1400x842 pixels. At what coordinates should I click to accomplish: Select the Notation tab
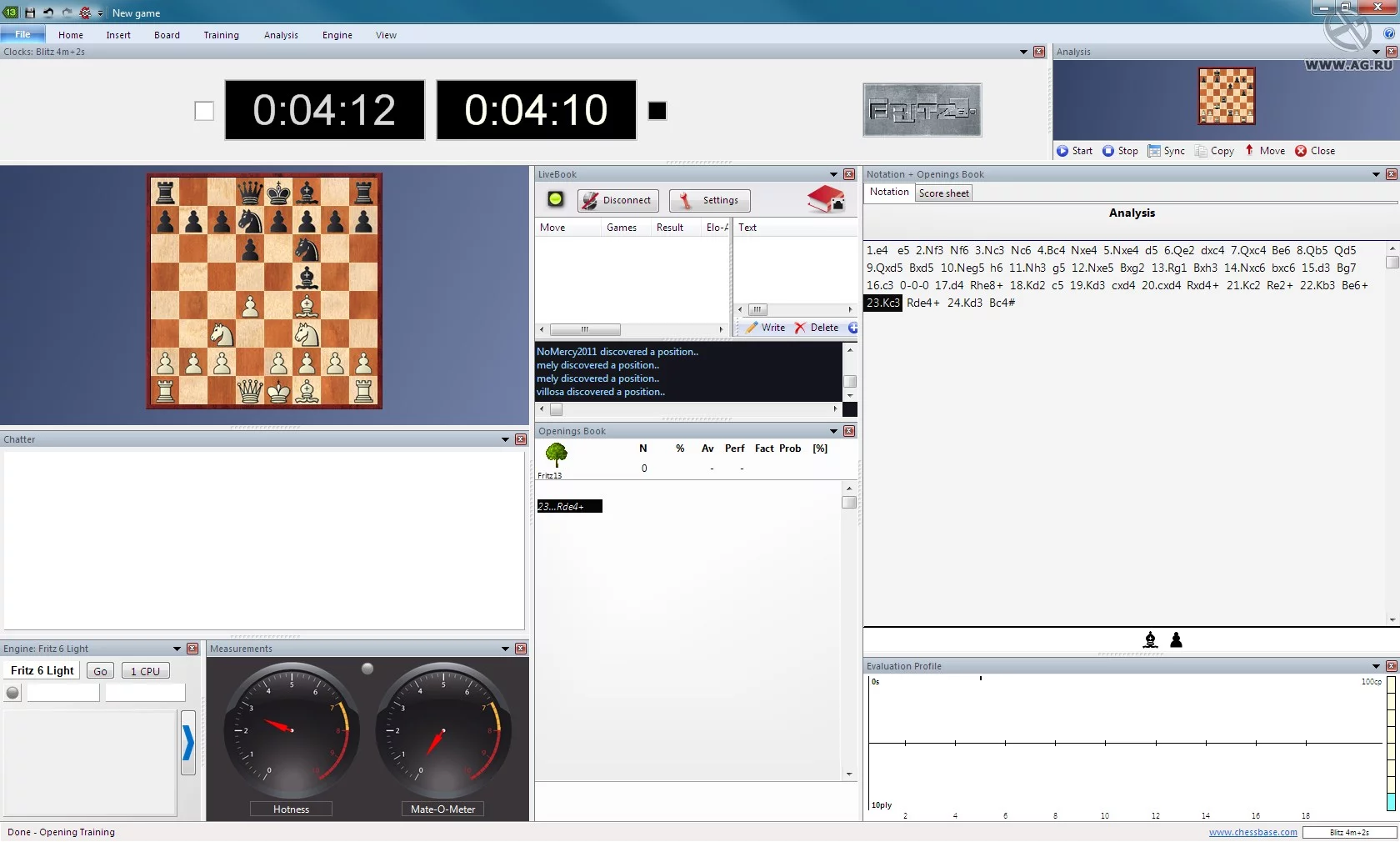[x=889, y=192]
